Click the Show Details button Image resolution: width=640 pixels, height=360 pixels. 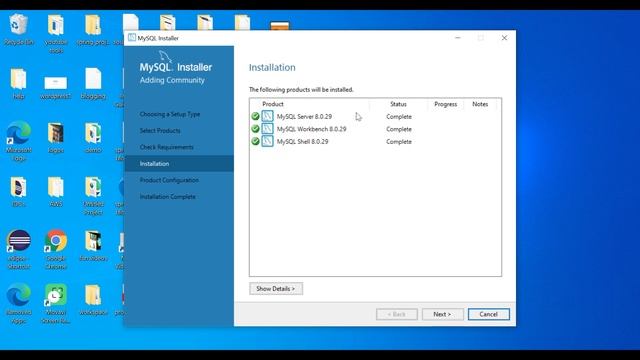[276, 289]
